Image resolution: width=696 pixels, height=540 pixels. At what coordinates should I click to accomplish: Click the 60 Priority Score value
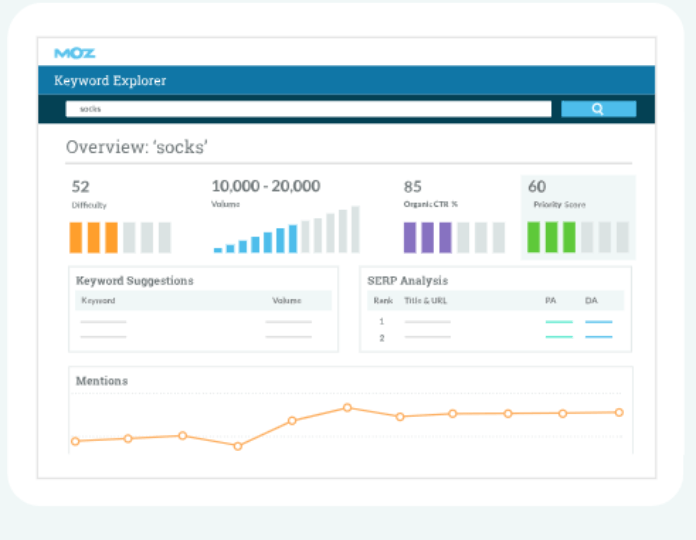click(537, 186)
